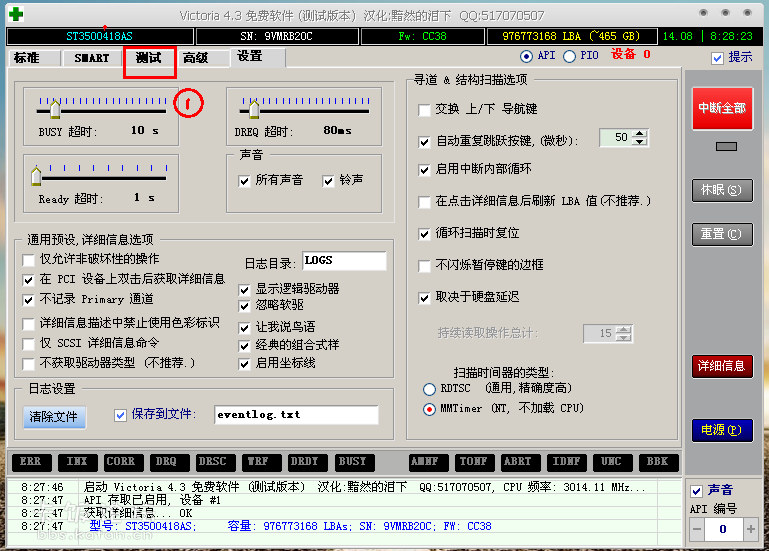Select the PIO access mode radio
The height and width of the screenshot is (551, 769).
click(x=569, y=56)
